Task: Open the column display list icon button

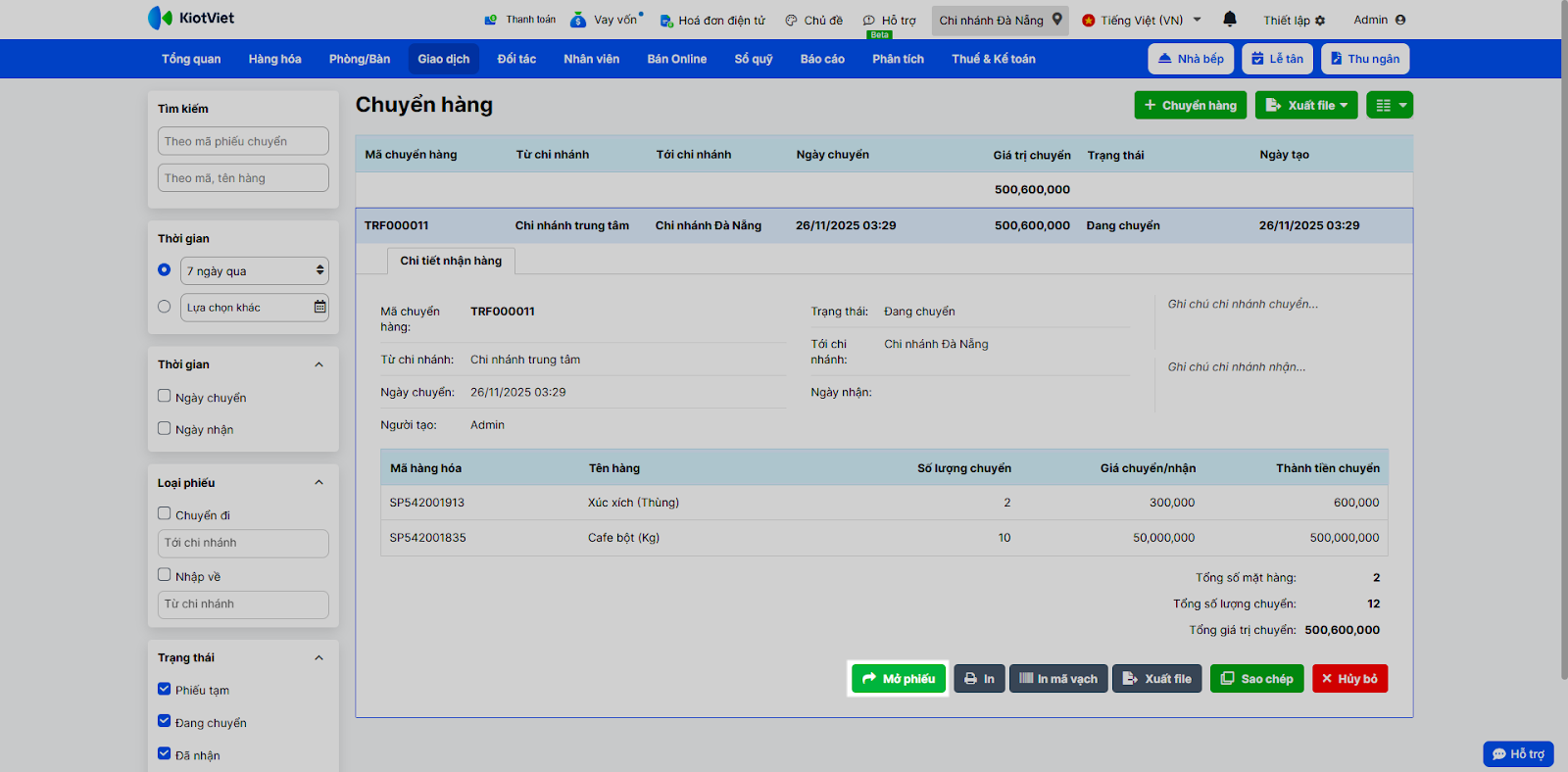Action: pyautogui.click(x=1391, y=105)
